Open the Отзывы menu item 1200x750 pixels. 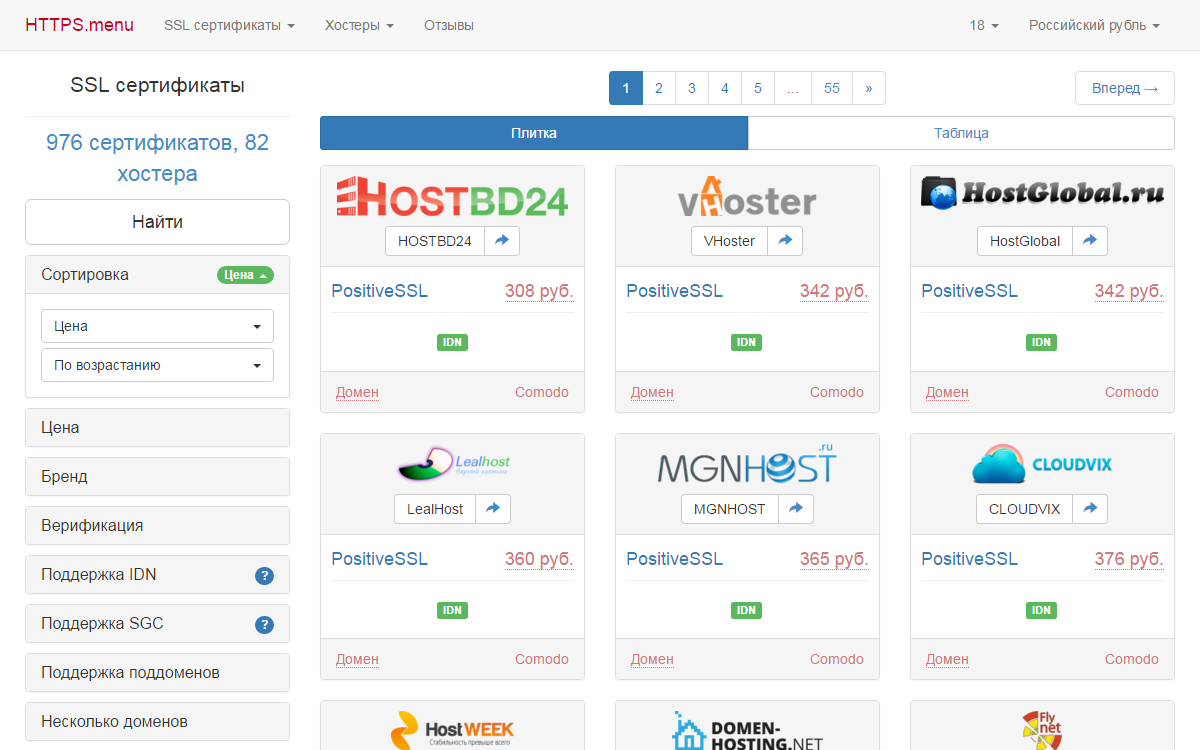[x=449, y=25]
